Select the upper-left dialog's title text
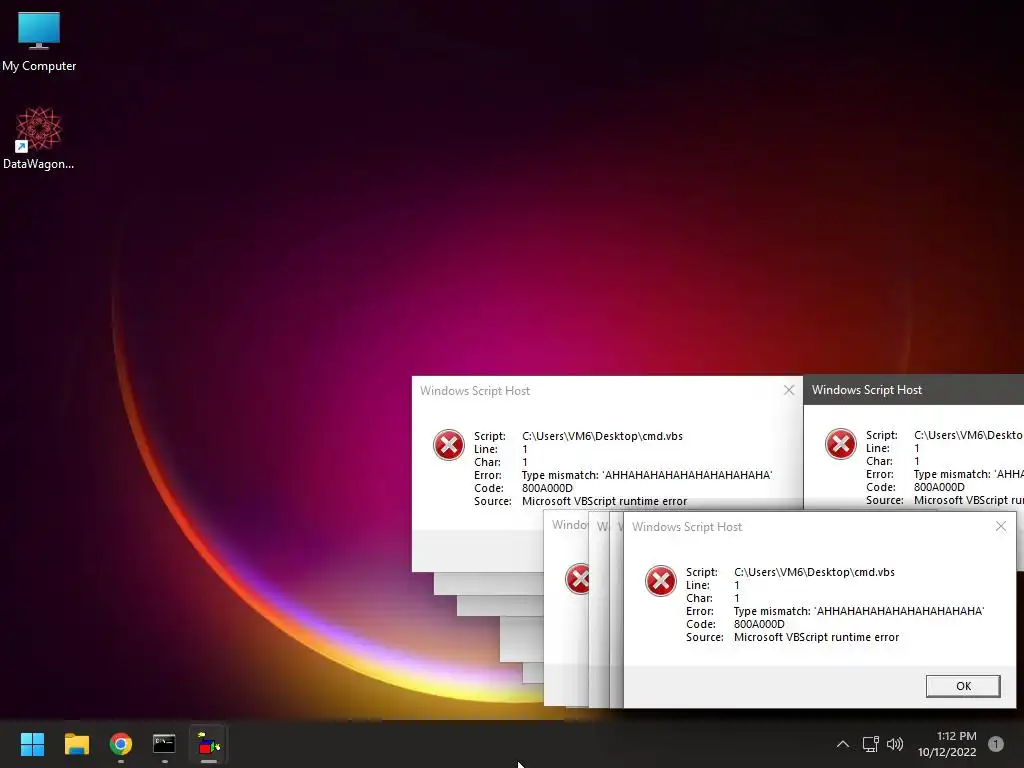The height and width of the screenshot is (768, 1024). pos(475,391)
